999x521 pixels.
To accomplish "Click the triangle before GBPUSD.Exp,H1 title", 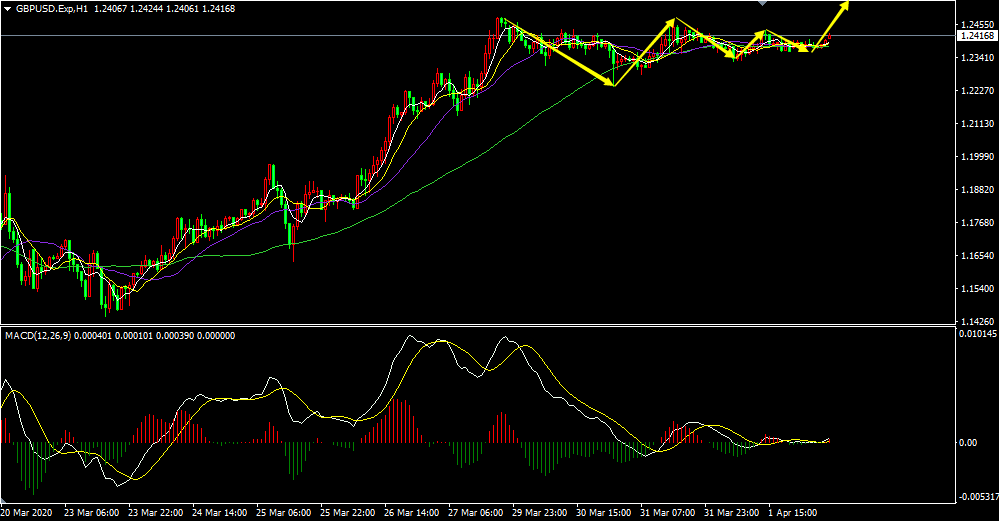I will point(8,9).
